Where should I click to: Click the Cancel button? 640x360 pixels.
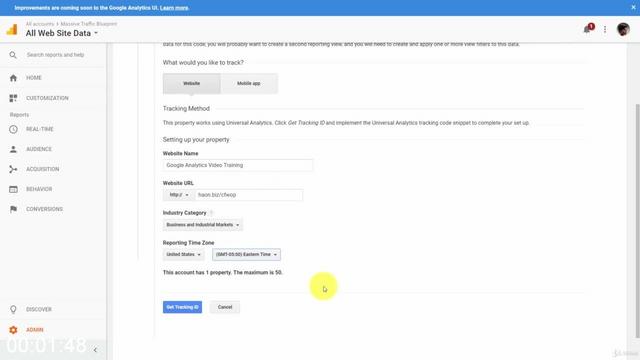click(x=225, y=307)
